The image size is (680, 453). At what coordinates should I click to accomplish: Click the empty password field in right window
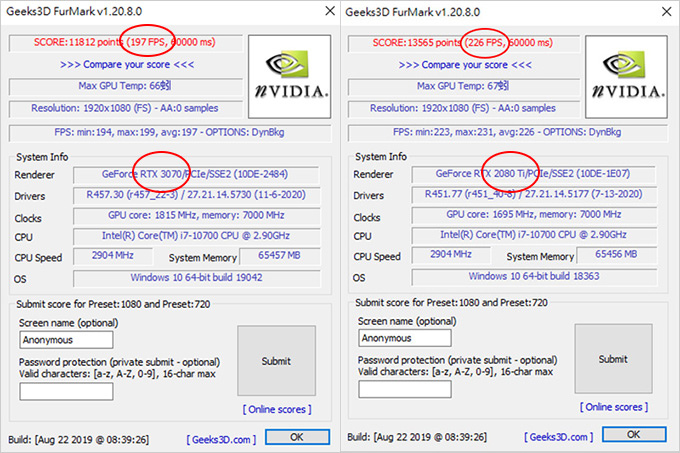pos(405,389)
